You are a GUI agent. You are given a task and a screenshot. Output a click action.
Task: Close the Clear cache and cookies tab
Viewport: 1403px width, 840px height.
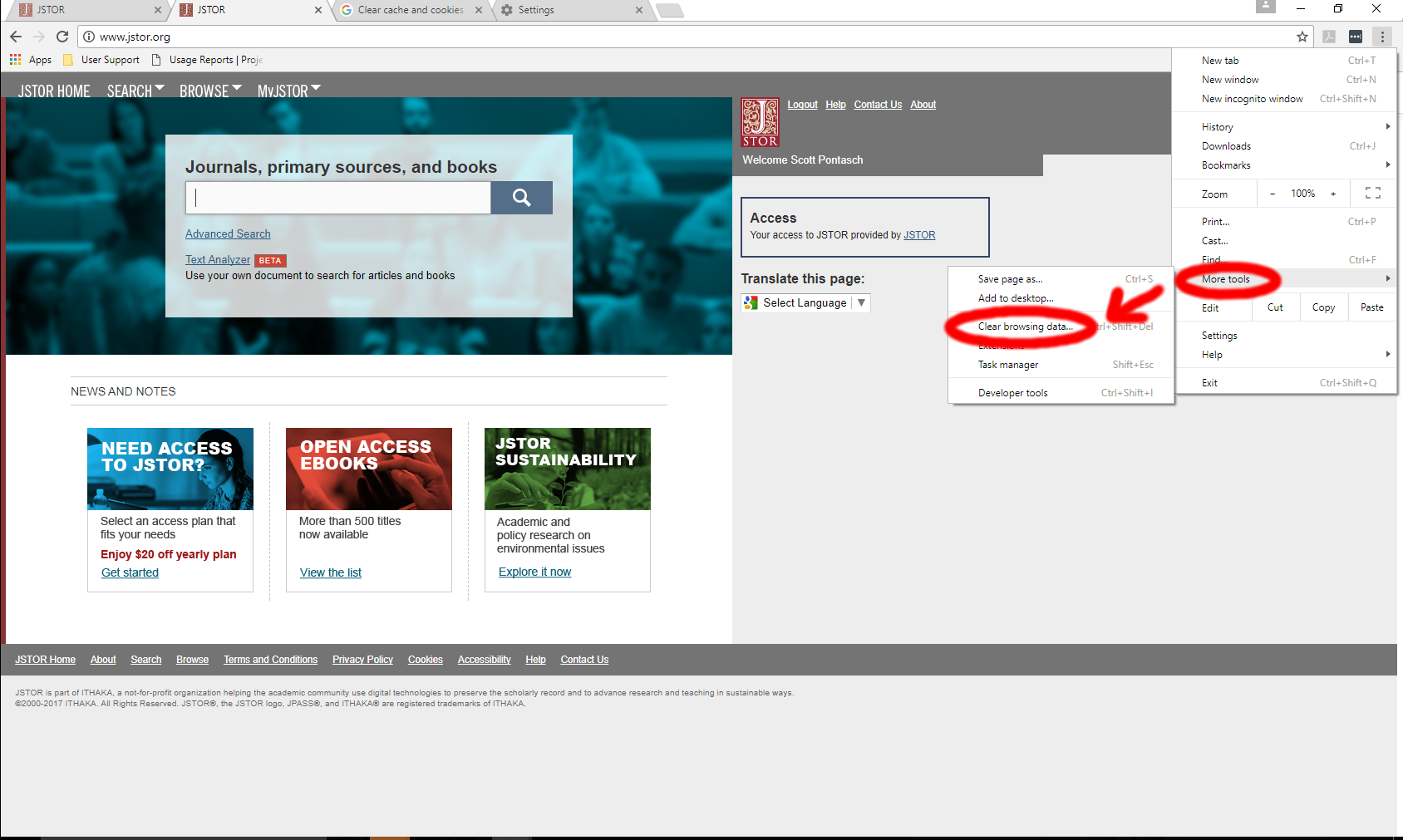(x=478, y=10)
